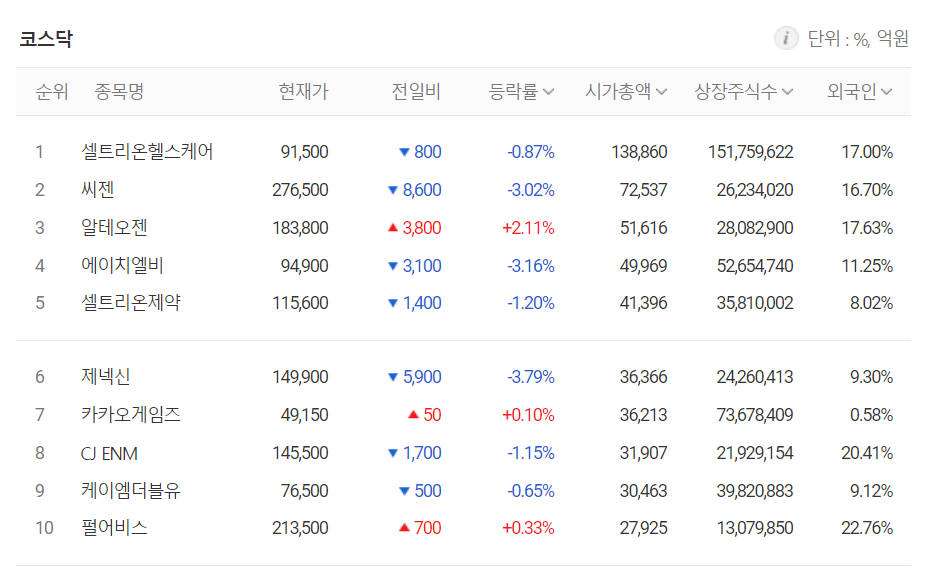Click foreign ownership value 17.63%
The image size is (926, 577).
tap(867, 227)
